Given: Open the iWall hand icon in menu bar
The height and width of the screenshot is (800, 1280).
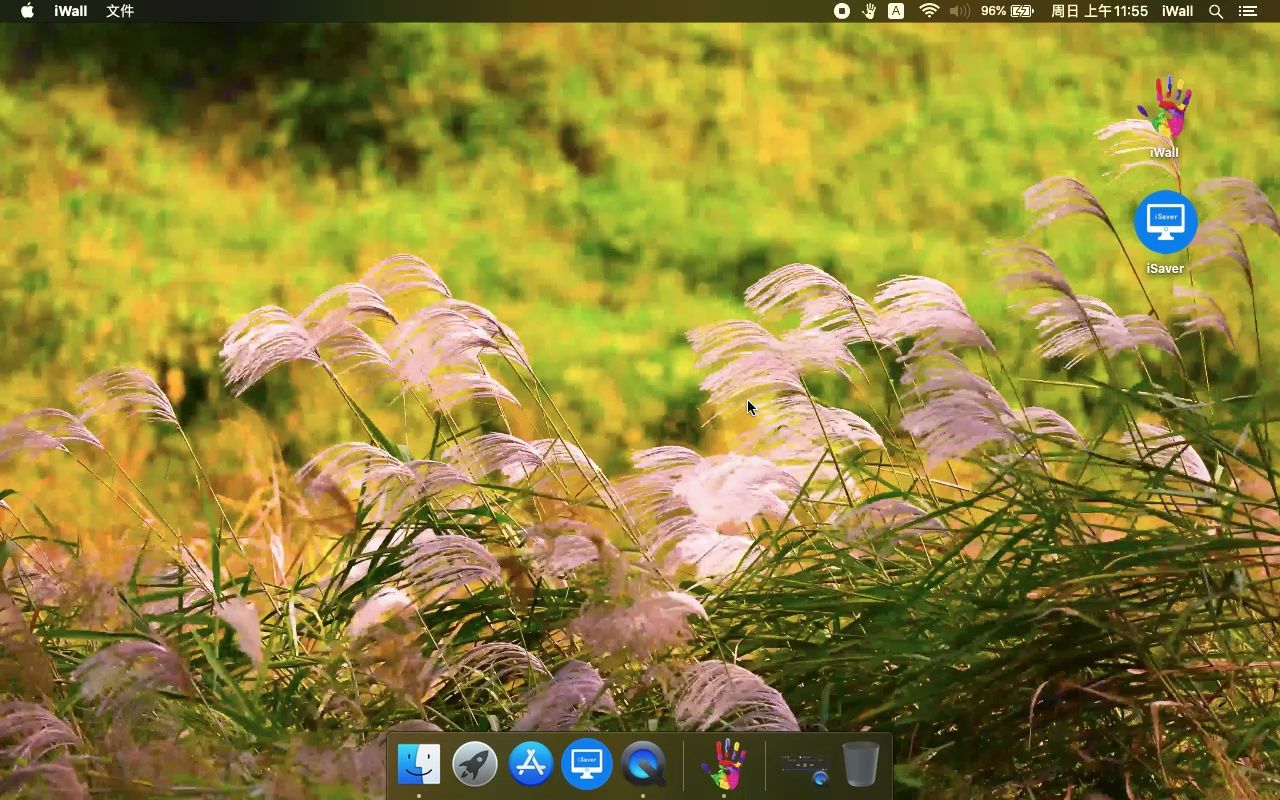Looking at the screenshot, I should pos(869,11).
